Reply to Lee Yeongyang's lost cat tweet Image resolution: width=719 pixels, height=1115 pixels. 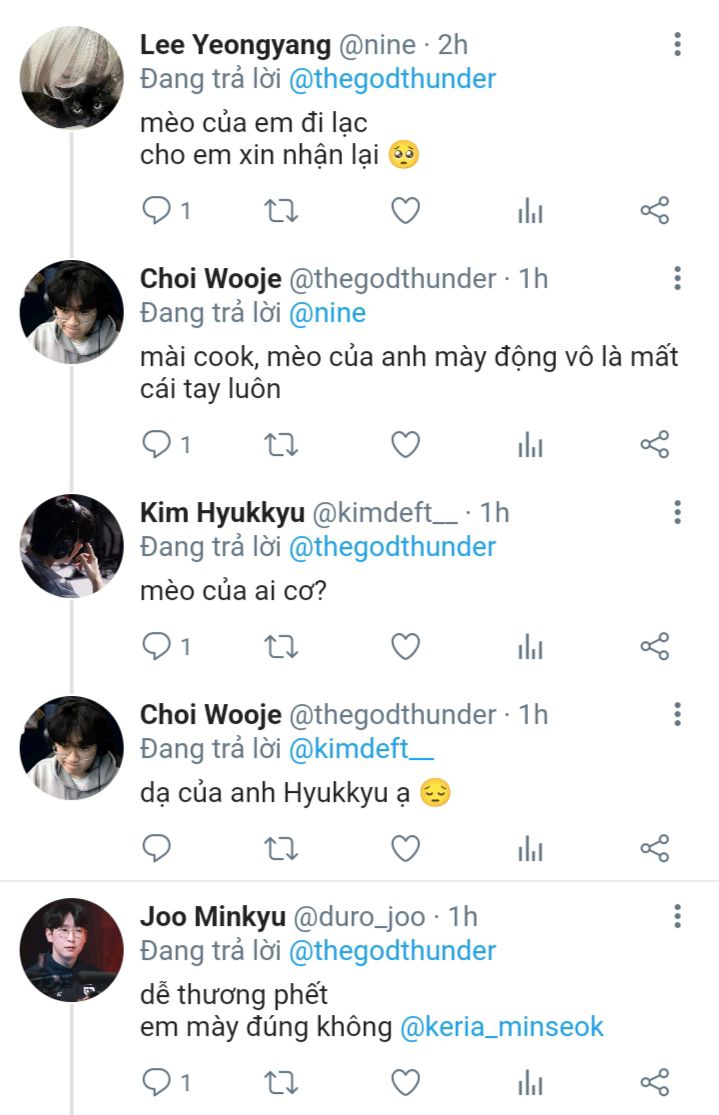click(x=157, y=210)
